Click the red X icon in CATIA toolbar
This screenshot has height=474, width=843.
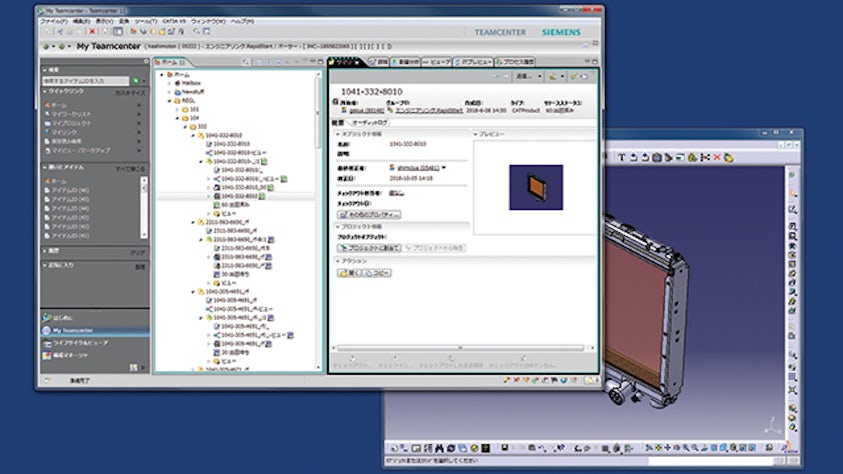[717, 157]
